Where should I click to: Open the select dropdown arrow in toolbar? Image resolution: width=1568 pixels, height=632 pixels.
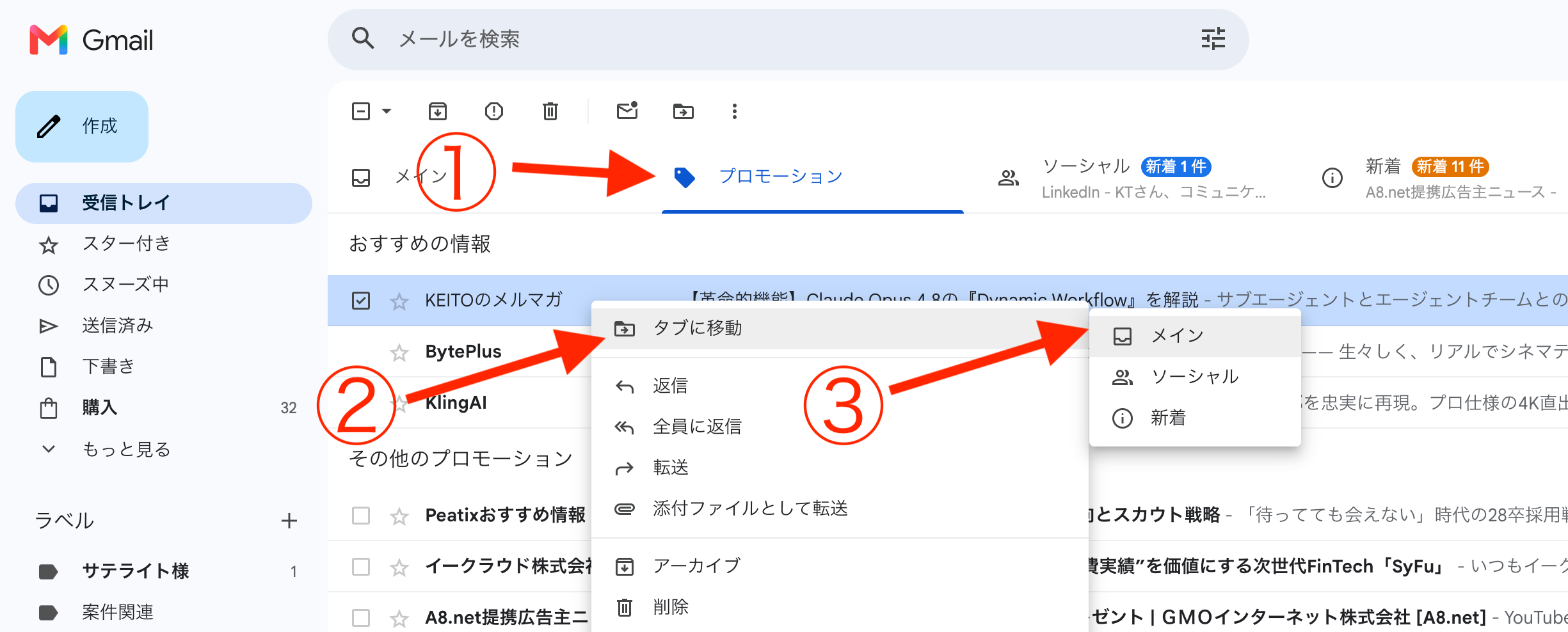pyautogui.click(x=387, y=111)
